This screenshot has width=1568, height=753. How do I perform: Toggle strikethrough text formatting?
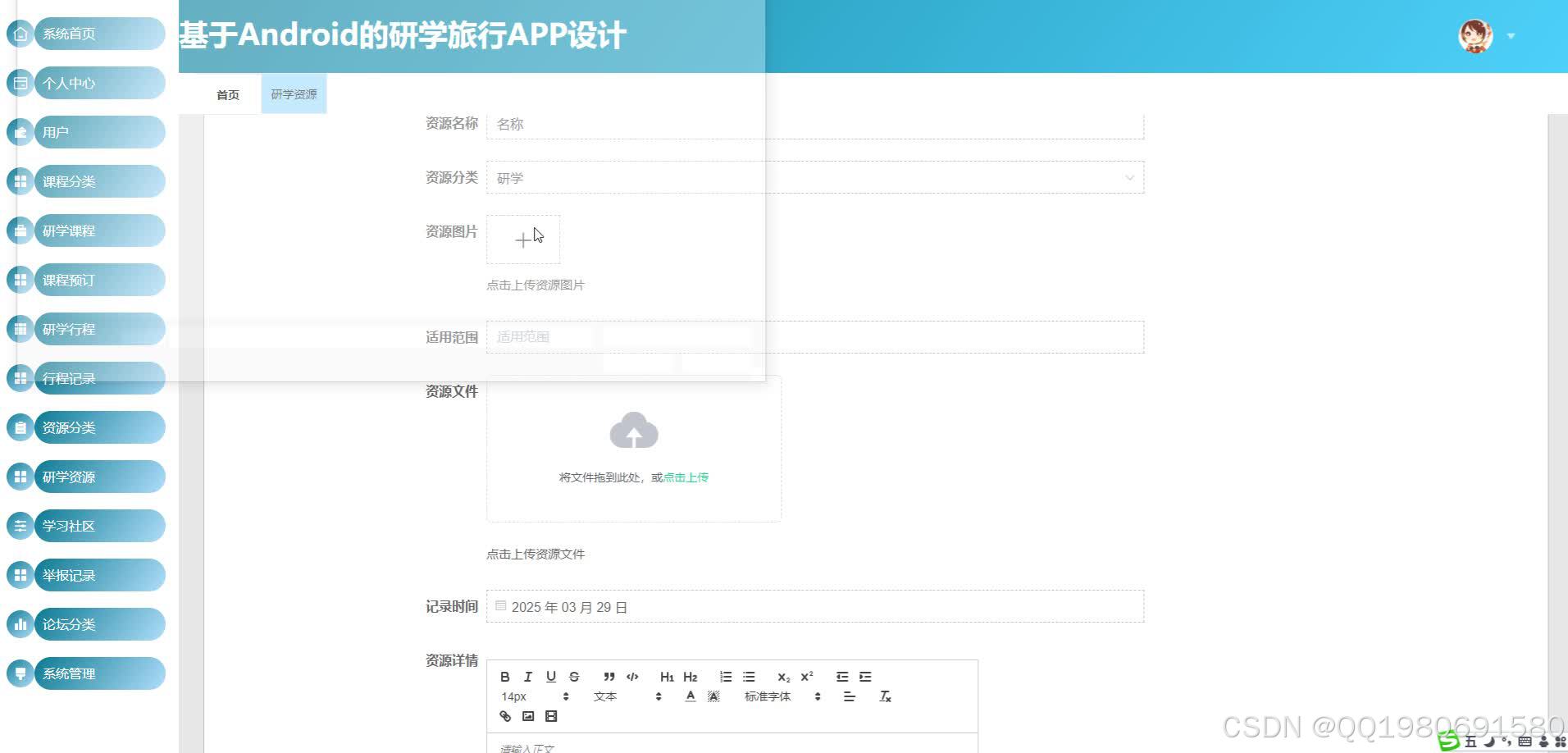click(574, 677)
